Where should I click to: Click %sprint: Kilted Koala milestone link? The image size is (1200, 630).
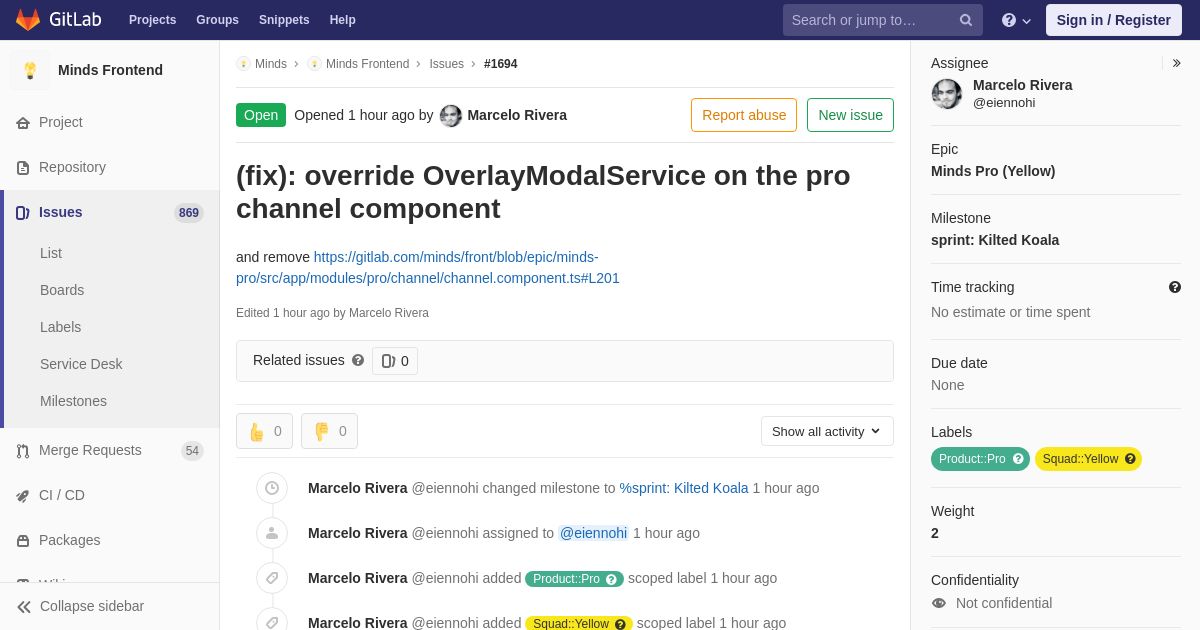[x=684, y=488]
